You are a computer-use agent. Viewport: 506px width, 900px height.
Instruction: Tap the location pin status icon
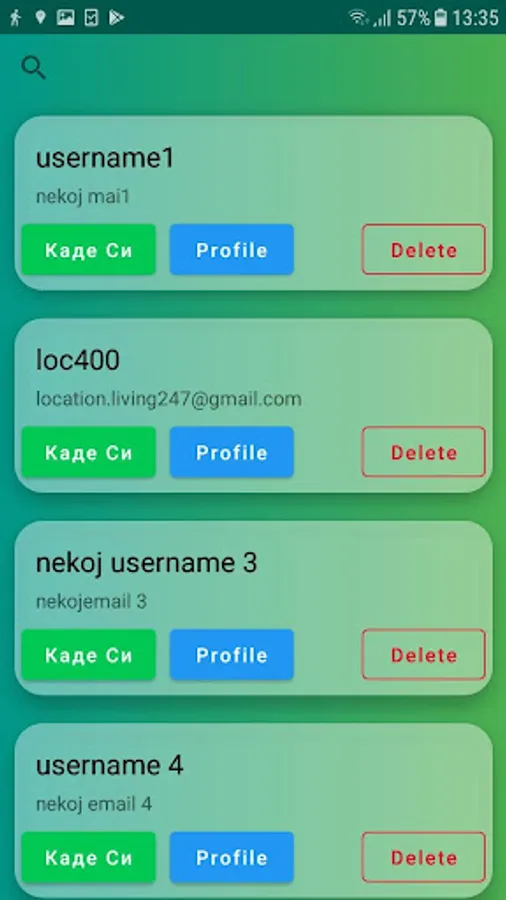coord(40,18)
